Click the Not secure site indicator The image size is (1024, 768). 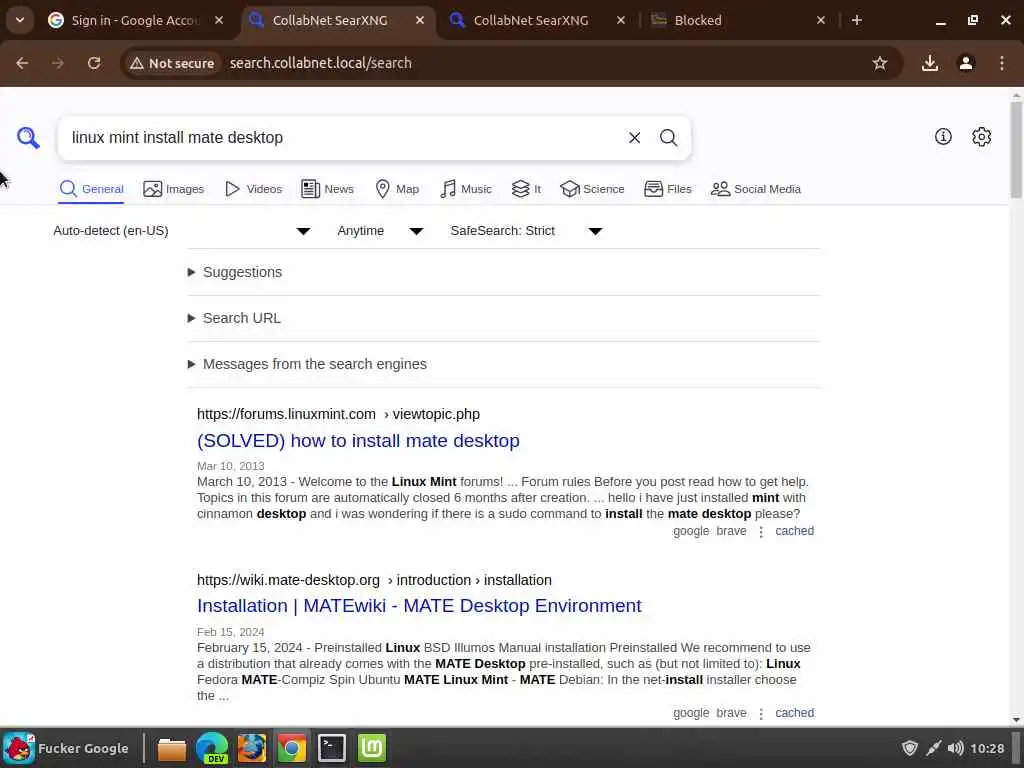tap(172, 63)
